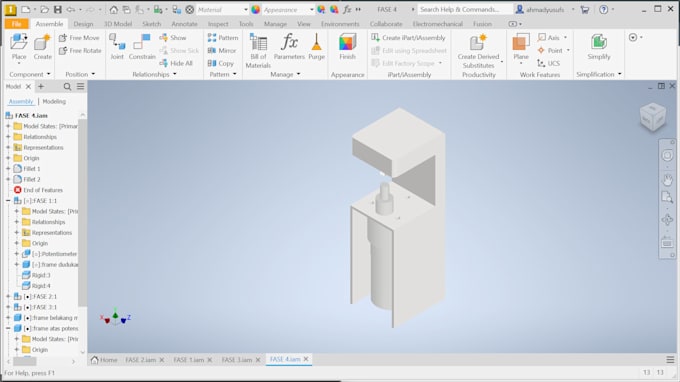The width and height of the screenshot is (680, 382).
Task: Expand the FASE 2:1 tree node
Action: [x=8, y=297]
